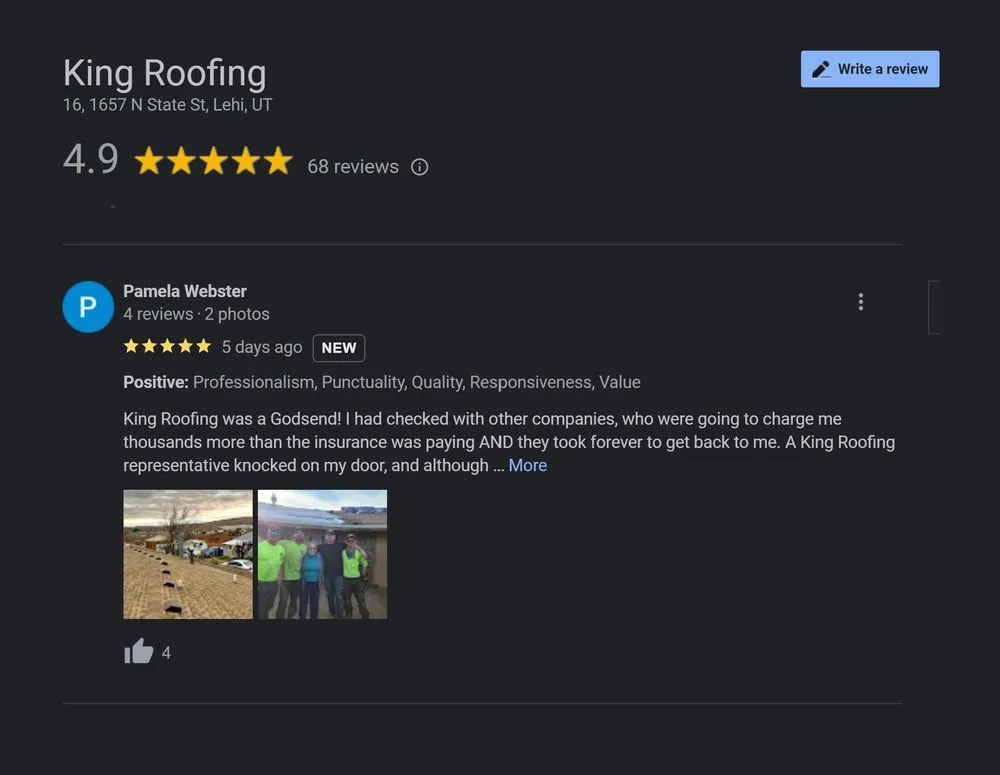Click the 5 days ago timestamp
1000x775 pixels.
tap(261, 346)
